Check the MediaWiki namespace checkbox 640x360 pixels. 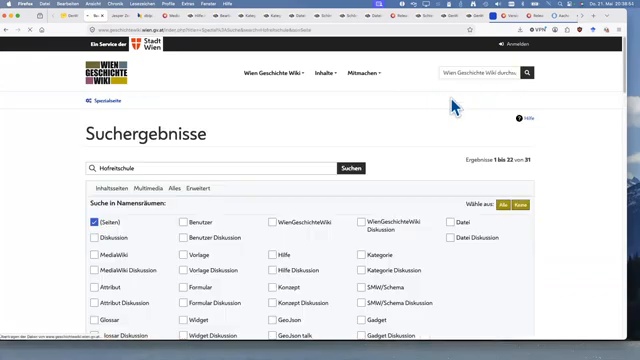(x=94, y=255)
